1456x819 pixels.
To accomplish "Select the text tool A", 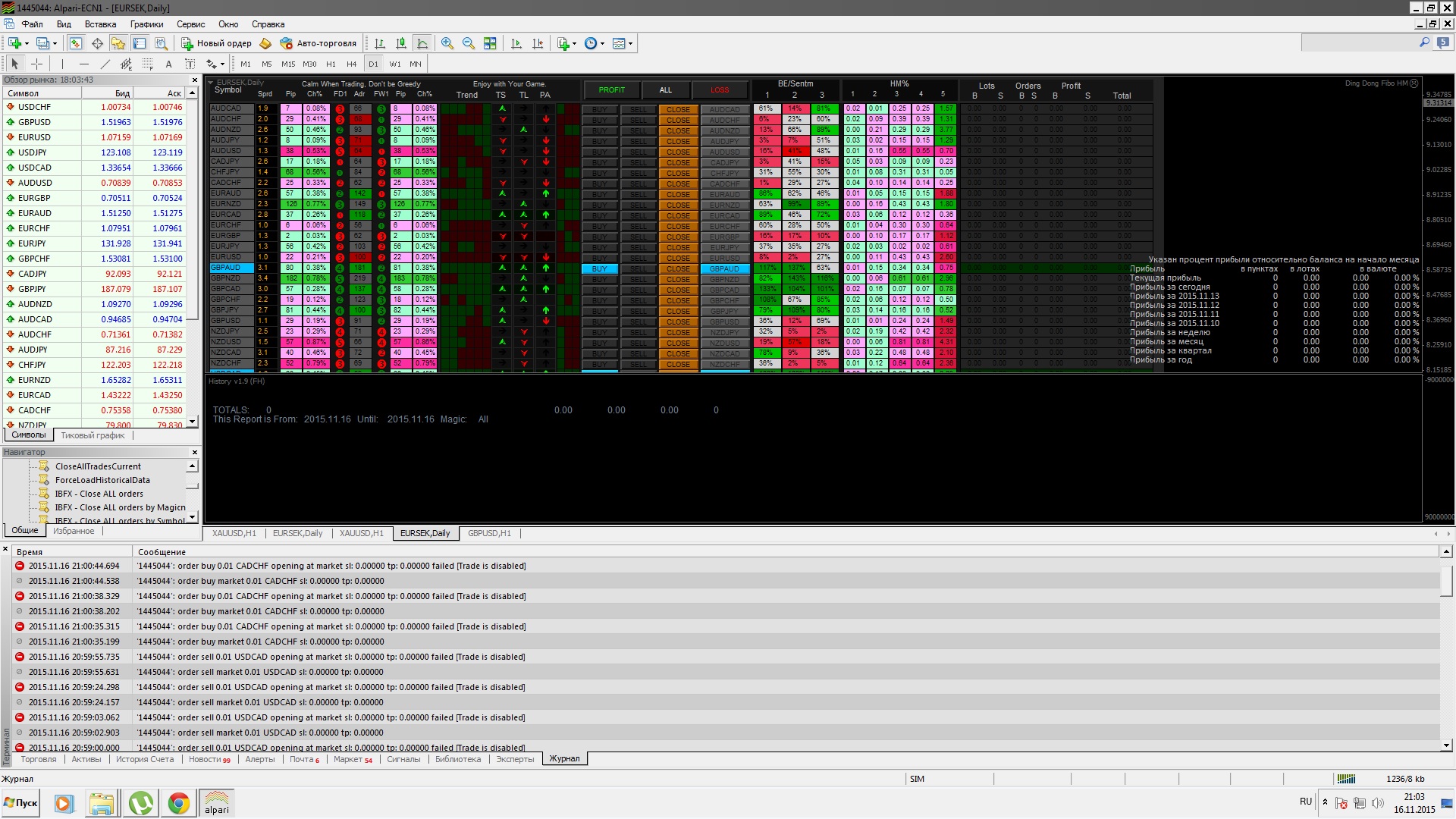I will [x=168, y=64].
